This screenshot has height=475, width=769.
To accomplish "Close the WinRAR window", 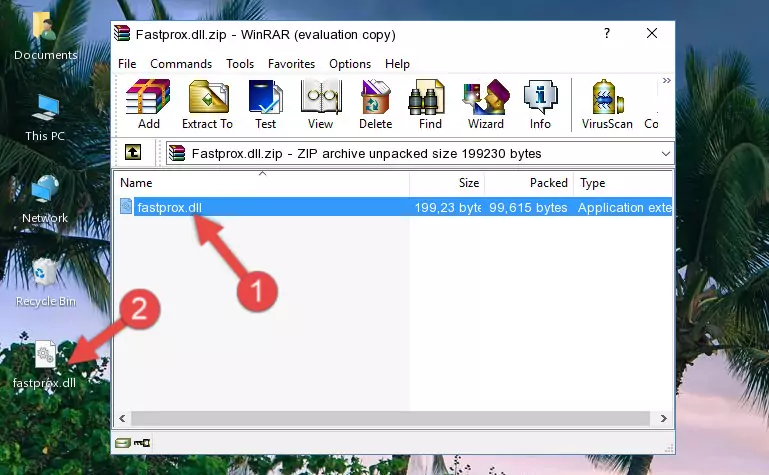I will [652, 33].
